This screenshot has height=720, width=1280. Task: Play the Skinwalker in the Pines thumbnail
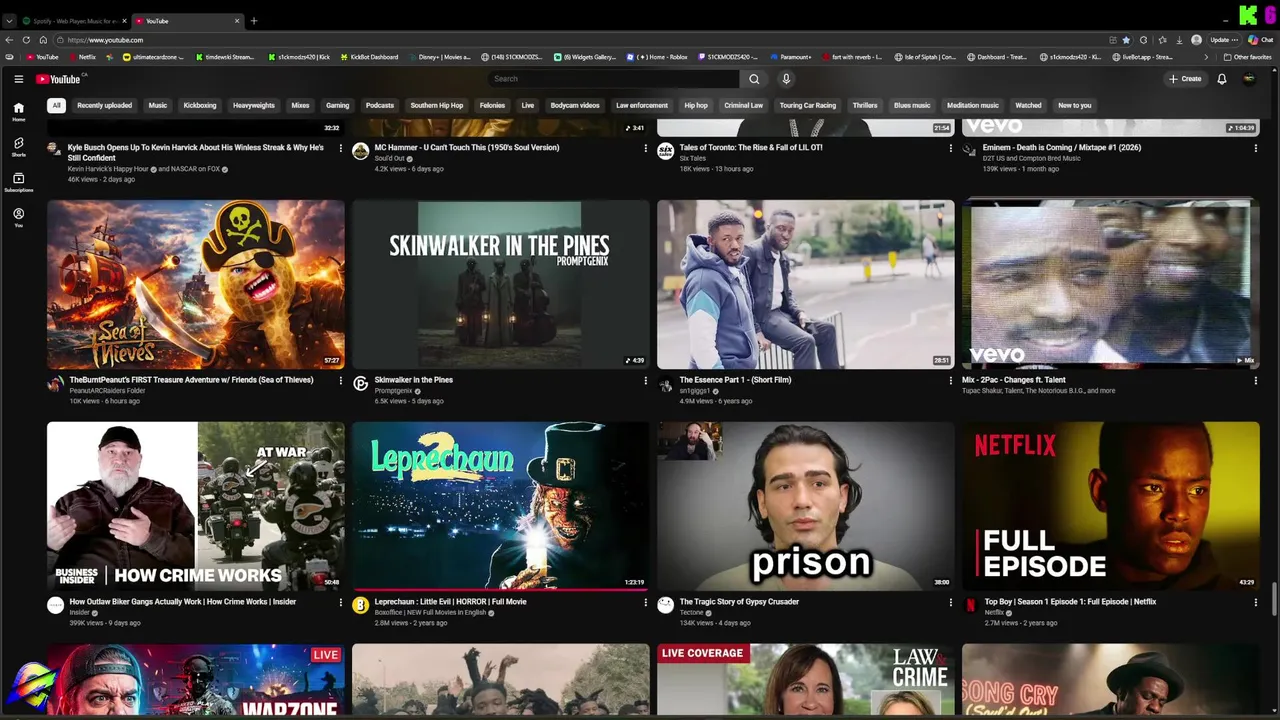click(500, 284)
